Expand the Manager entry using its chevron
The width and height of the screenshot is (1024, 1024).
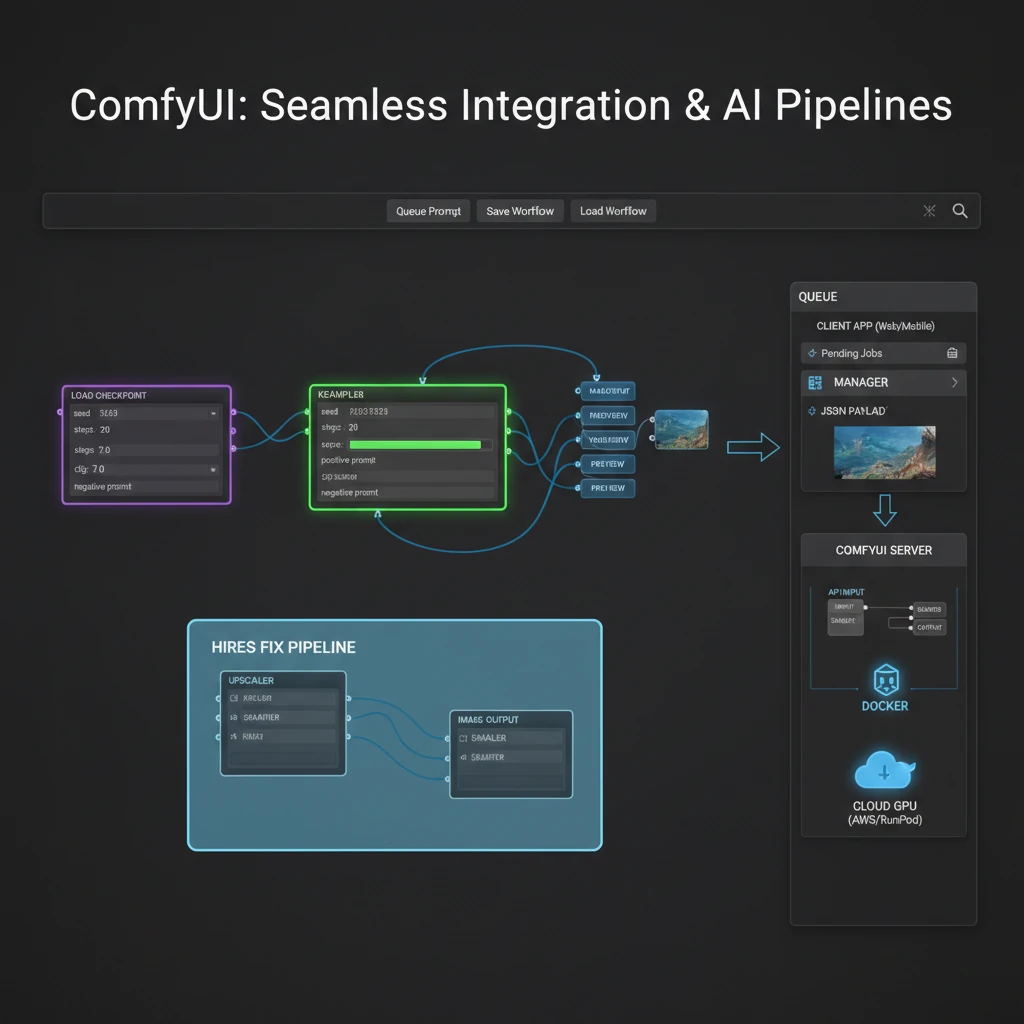click(x=955, y=383)
